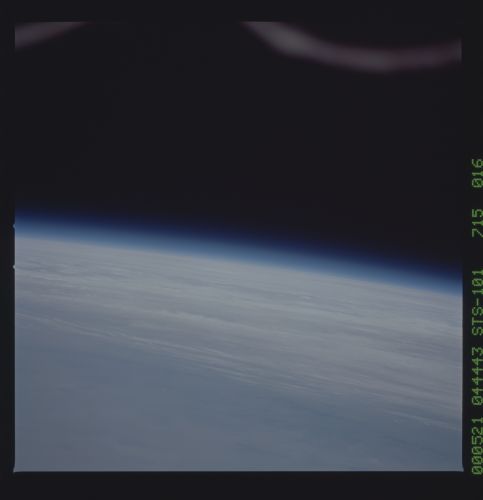This screenshot has width=483, height=500.
Task: Click the green film data imprint STS-101
Action: (477, 303)
